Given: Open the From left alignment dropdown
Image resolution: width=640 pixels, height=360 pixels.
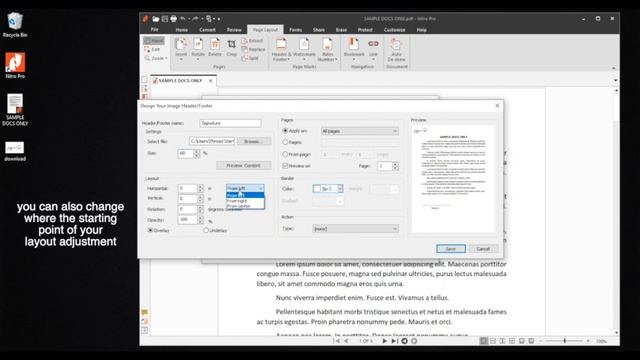Looking at the screenshot, I should click(245, 188).
